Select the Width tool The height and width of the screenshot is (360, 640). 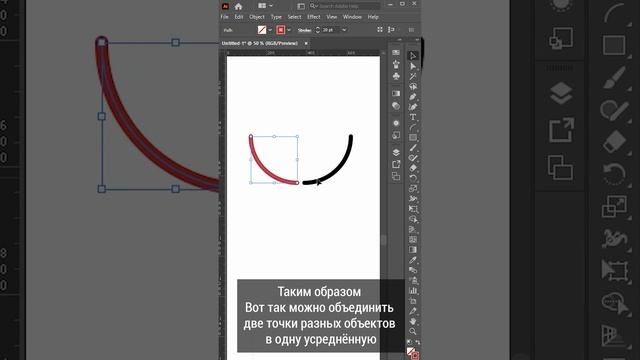click(413, 199)
